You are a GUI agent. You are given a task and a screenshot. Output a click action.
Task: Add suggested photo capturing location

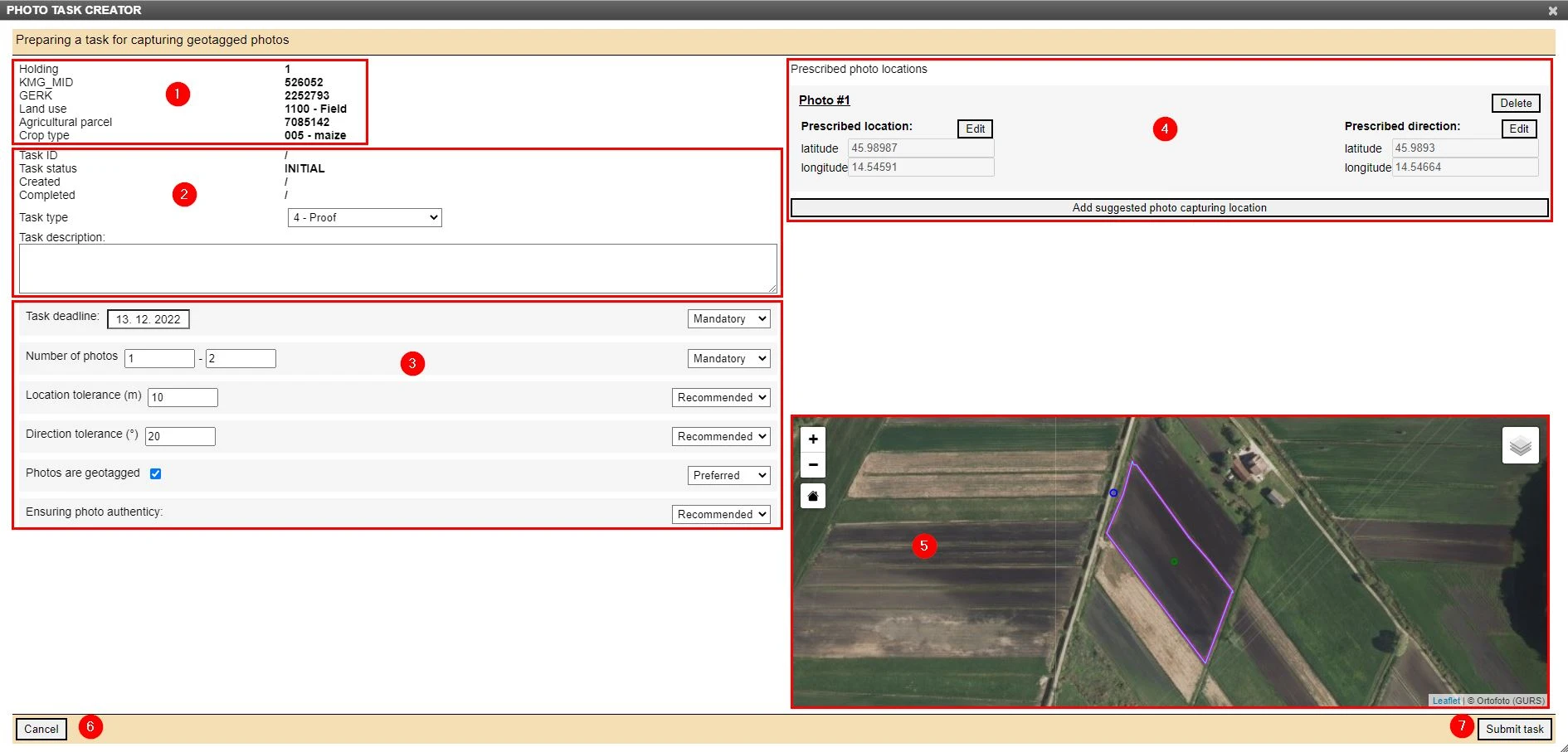1169,208
